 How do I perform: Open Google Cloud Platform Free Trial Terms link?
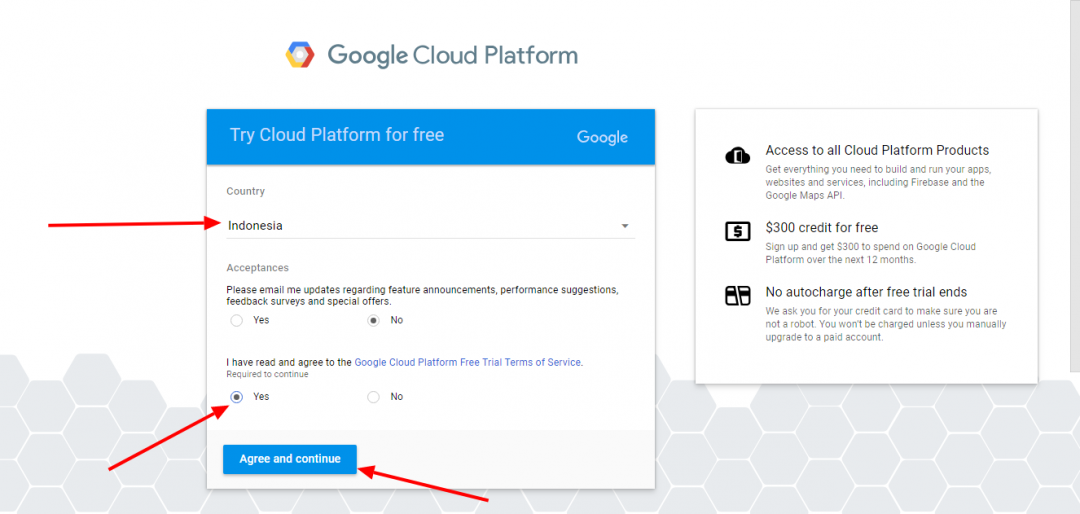tap(468, 362)
